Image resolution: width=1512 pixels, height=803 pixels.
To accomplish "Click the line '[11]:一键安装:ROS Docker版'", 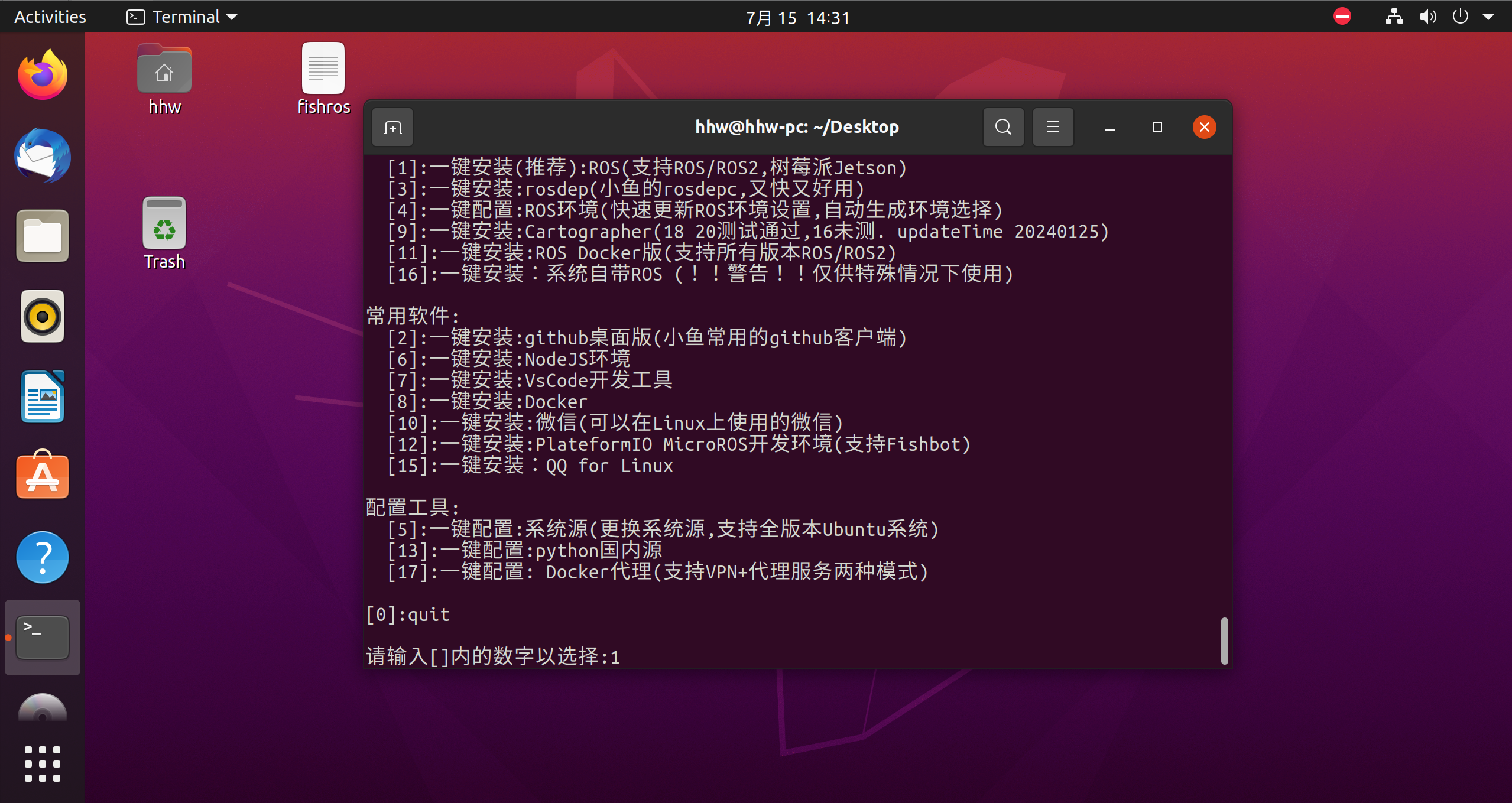I will point(641,252).
